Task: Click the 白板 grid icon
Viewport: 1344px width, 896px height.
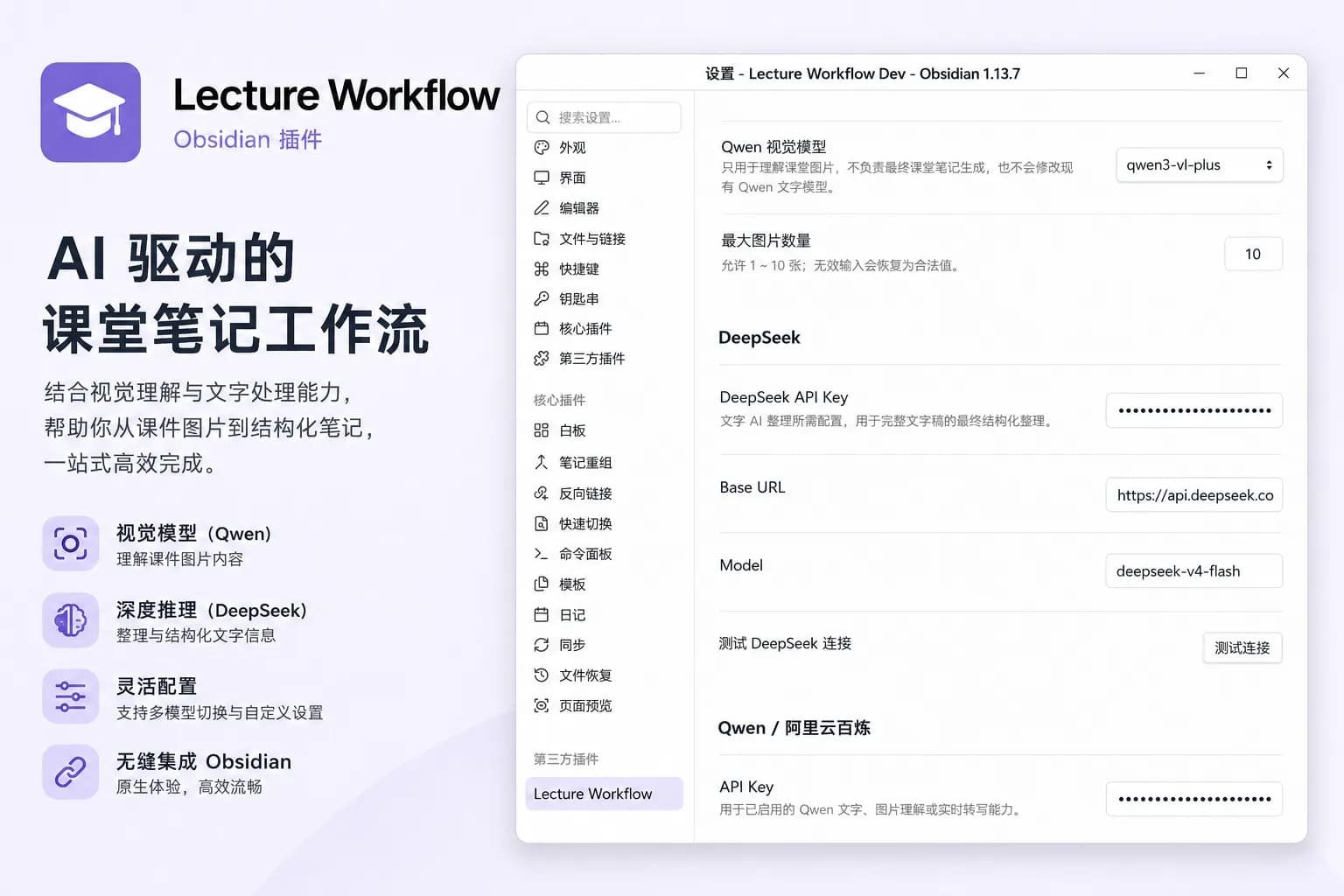Action: tap(542, 430)
